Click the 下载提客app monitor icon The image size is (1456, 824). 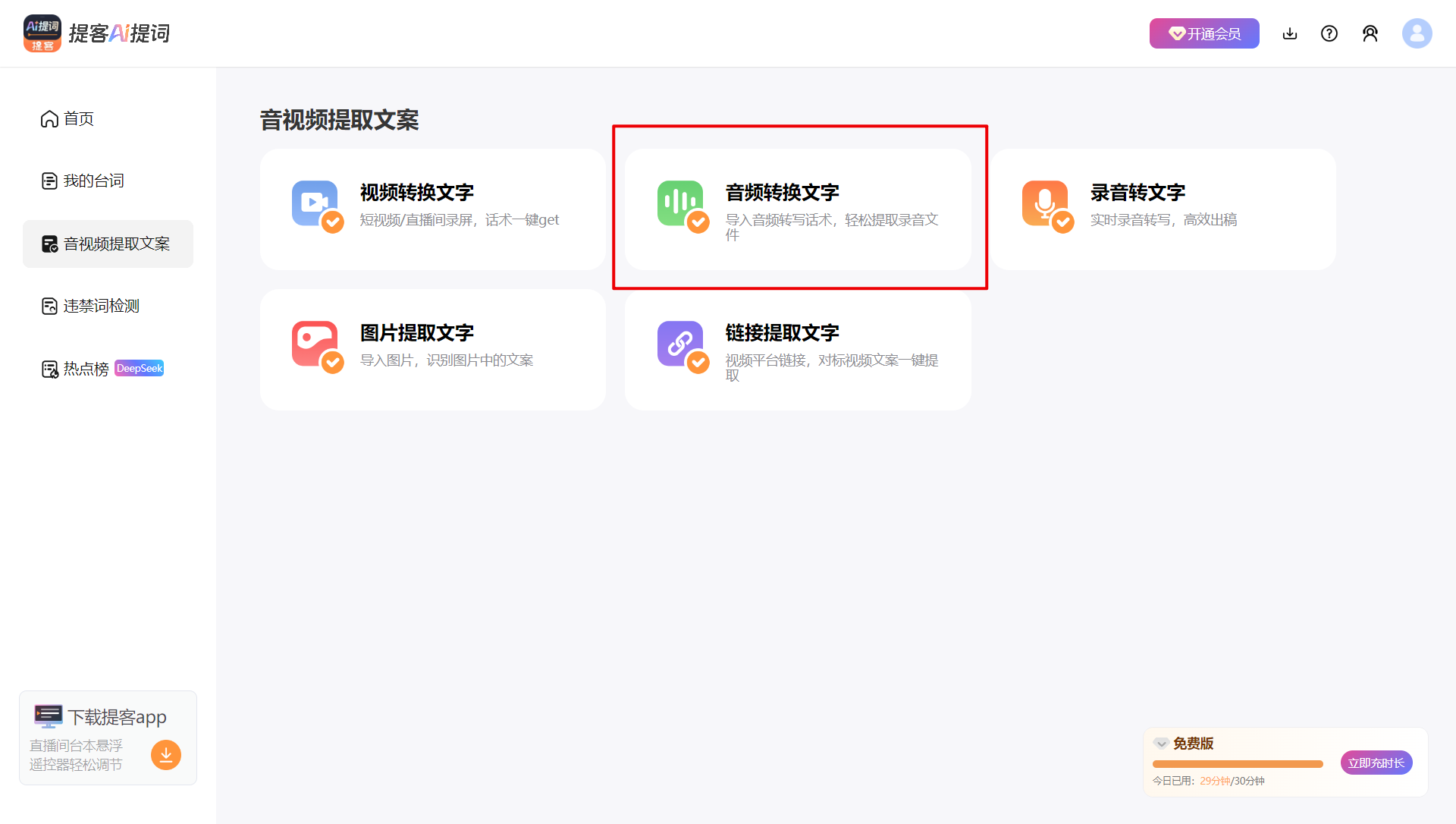coord(48,716)
